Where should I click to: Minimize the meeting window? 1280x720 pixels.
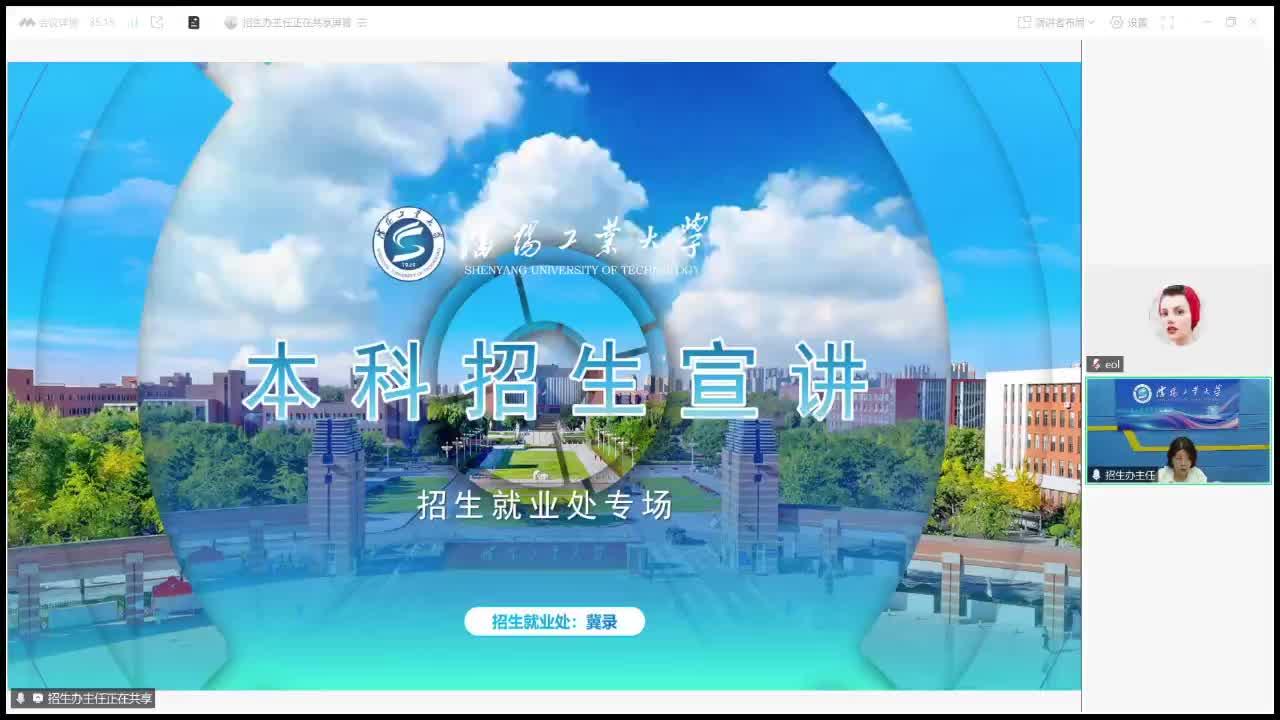coord(1207,22)
